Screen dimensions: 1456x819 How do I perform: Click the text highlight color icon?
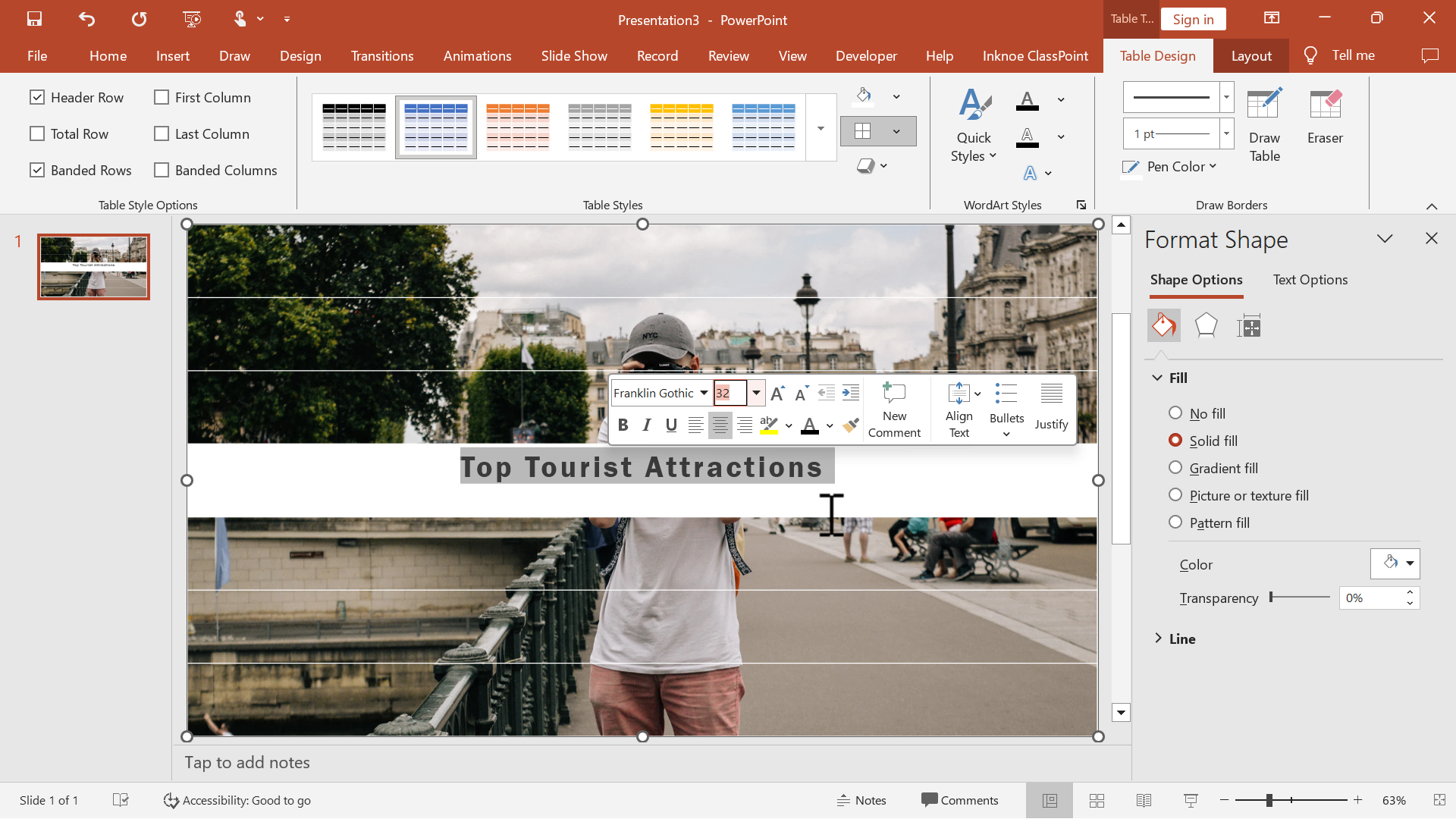[x=769, y=426]
